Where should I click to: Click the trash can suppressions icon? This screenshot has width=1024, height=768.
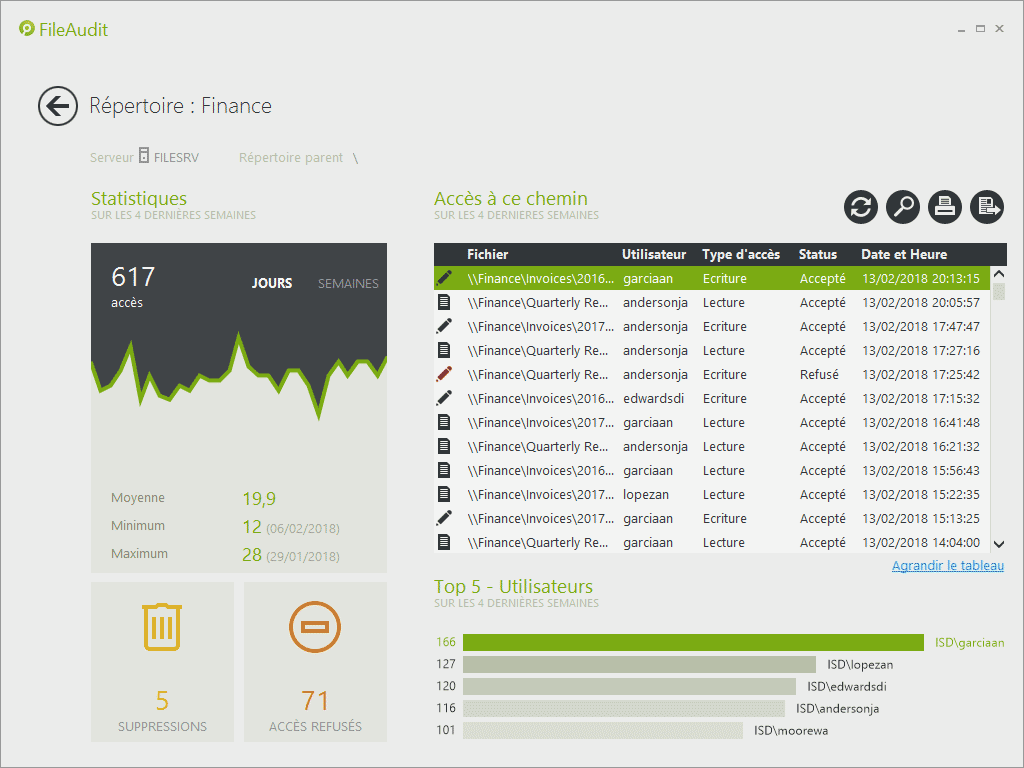[x=162, y=627]
